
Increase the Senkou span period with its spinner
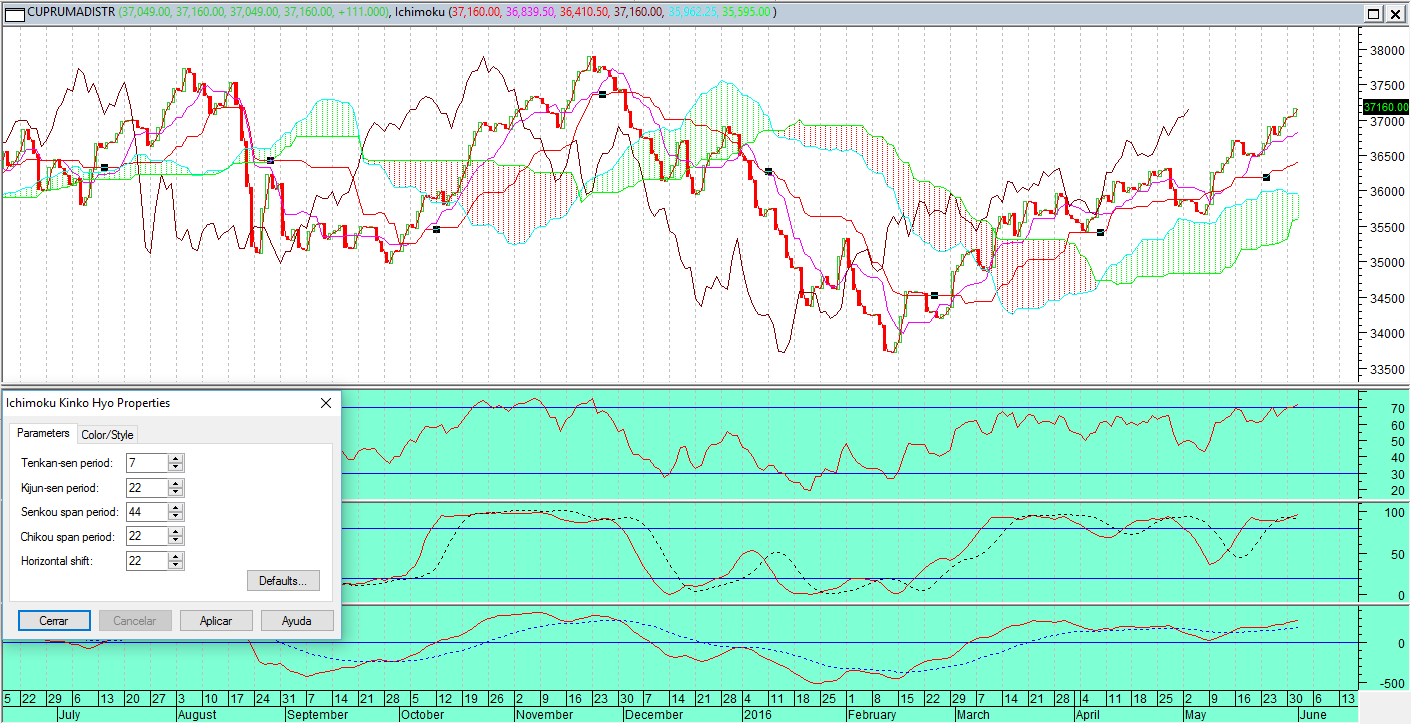pyautogui.click(x=174, y=507)
